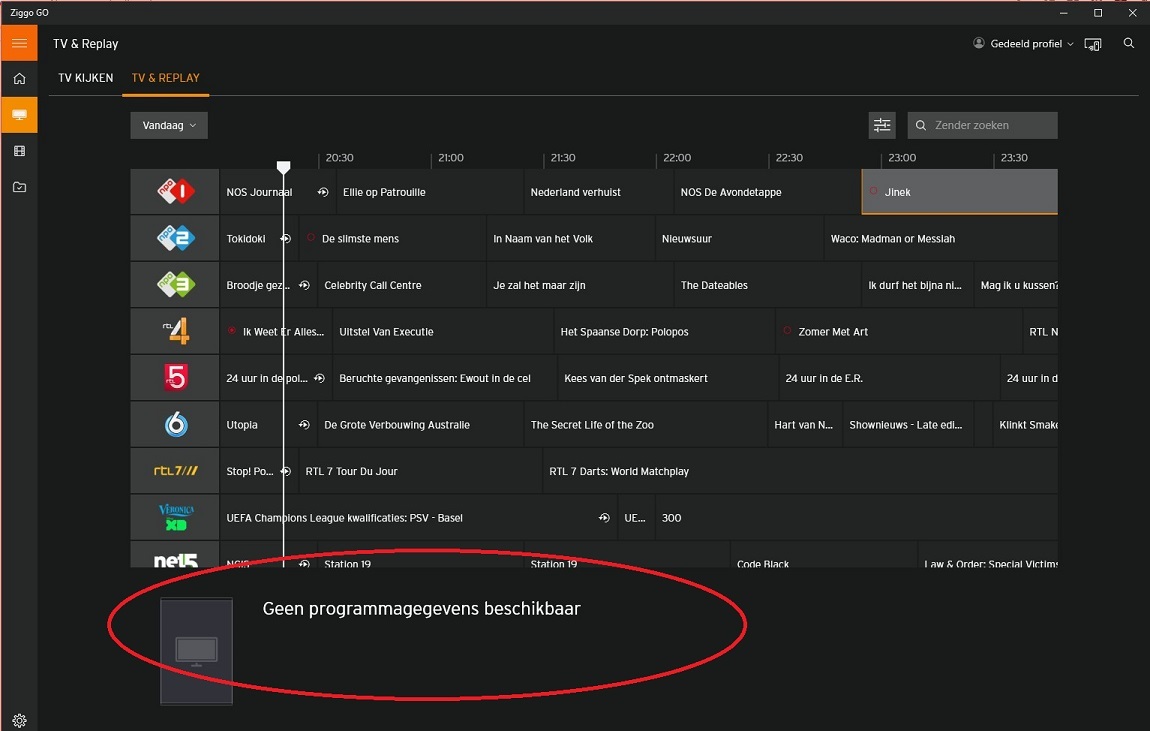Open the Movies film-strip sidebar icon
The height and width of the screenshot is (731, 1150).
point(19,151)
